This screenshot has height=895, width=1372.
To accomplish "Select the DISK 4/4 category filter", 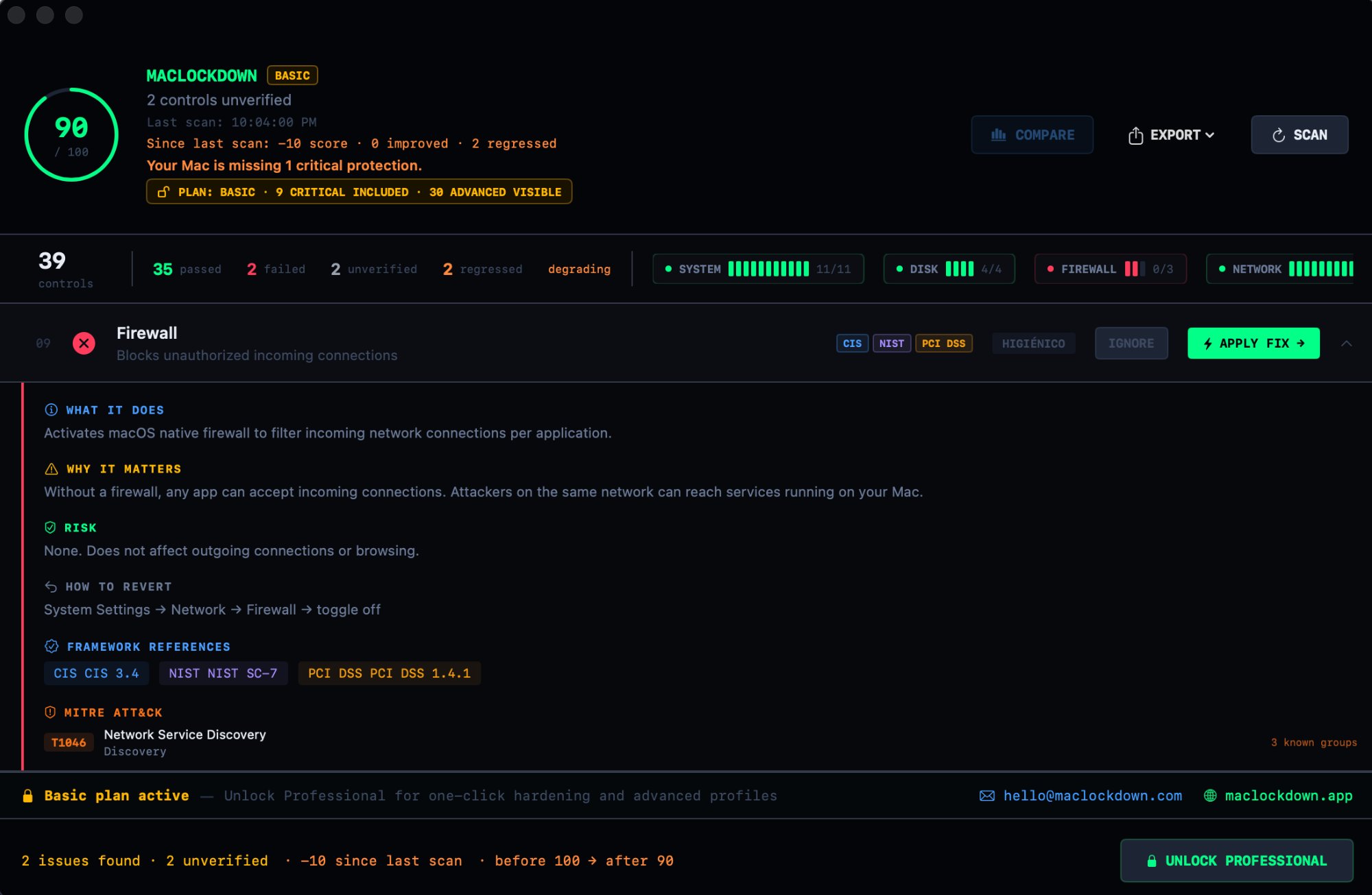I will [x=949, y=269].
